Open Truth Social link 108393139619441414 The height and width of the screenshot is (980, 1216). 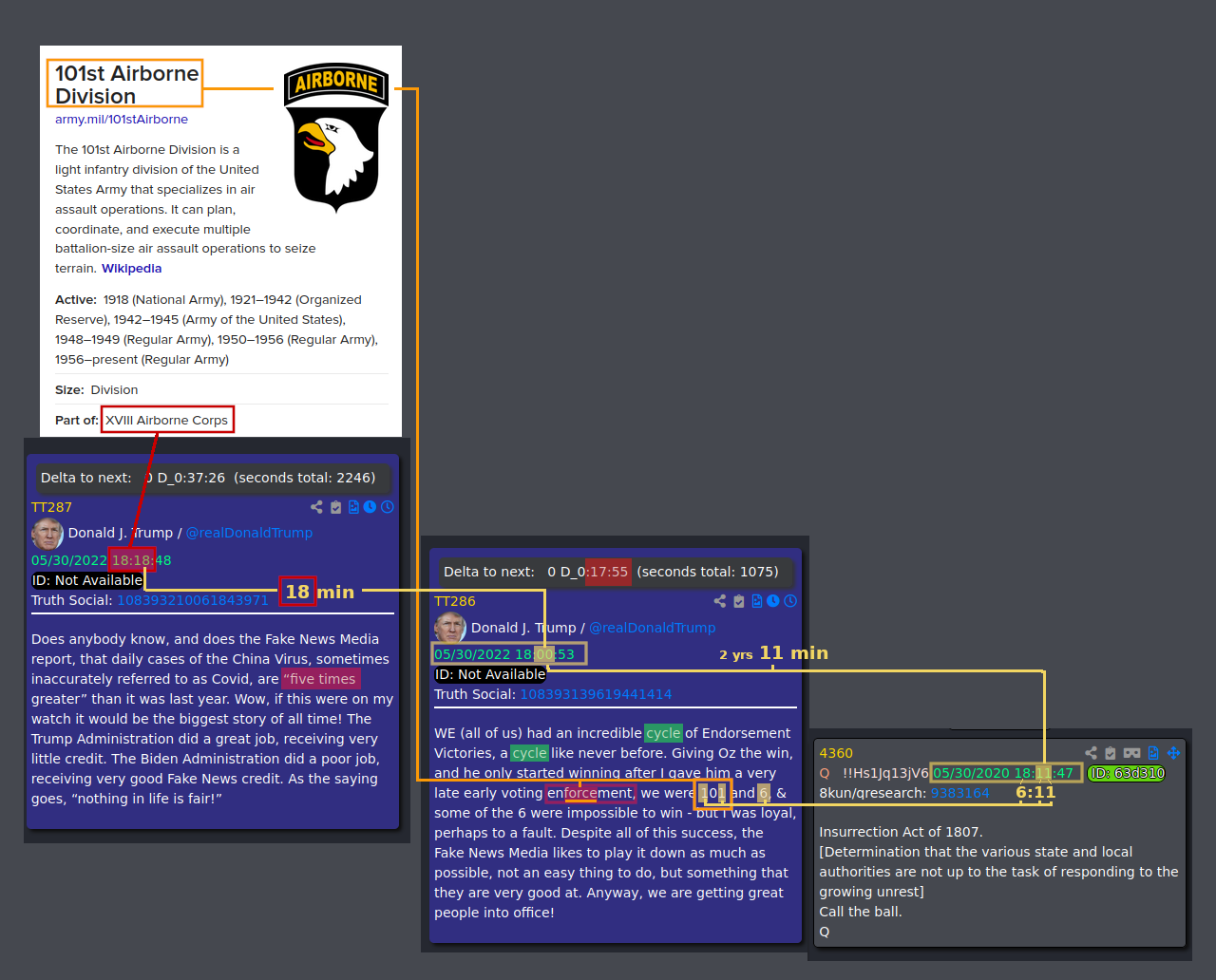tap(596, 694)
